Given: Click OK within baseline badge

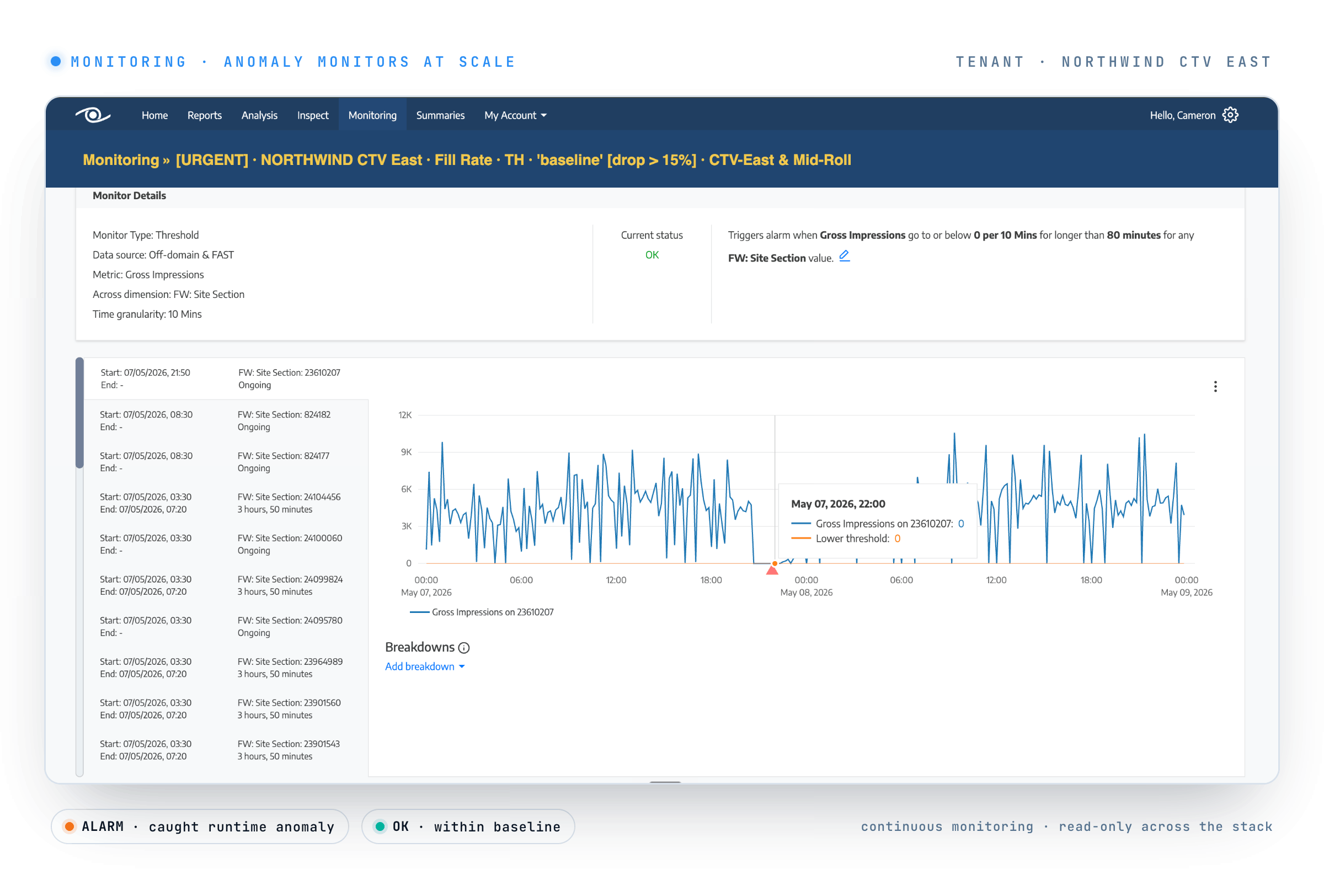Looking at the screenshot, I should [468, 826].
